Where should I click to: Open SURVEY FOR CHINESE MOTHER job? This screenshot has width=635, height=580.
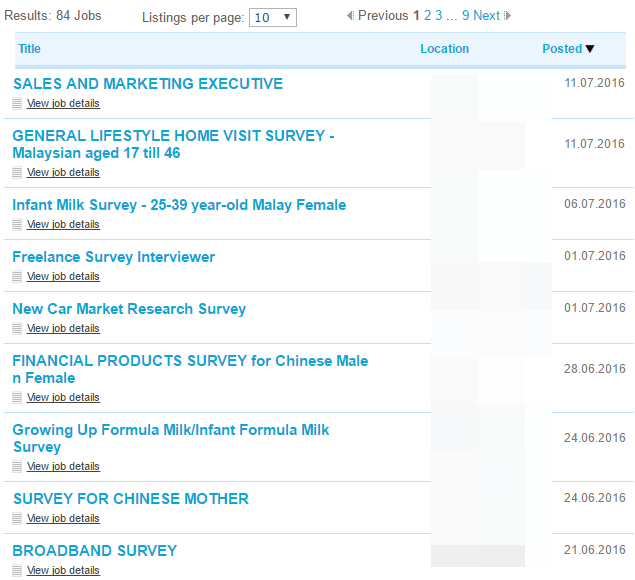tap(131, 499)
